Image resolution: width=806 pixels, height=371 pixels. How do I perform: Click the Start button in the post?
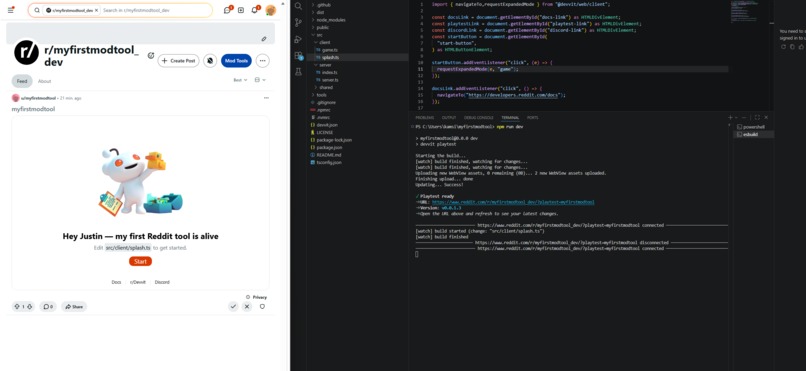click(140, 262)
